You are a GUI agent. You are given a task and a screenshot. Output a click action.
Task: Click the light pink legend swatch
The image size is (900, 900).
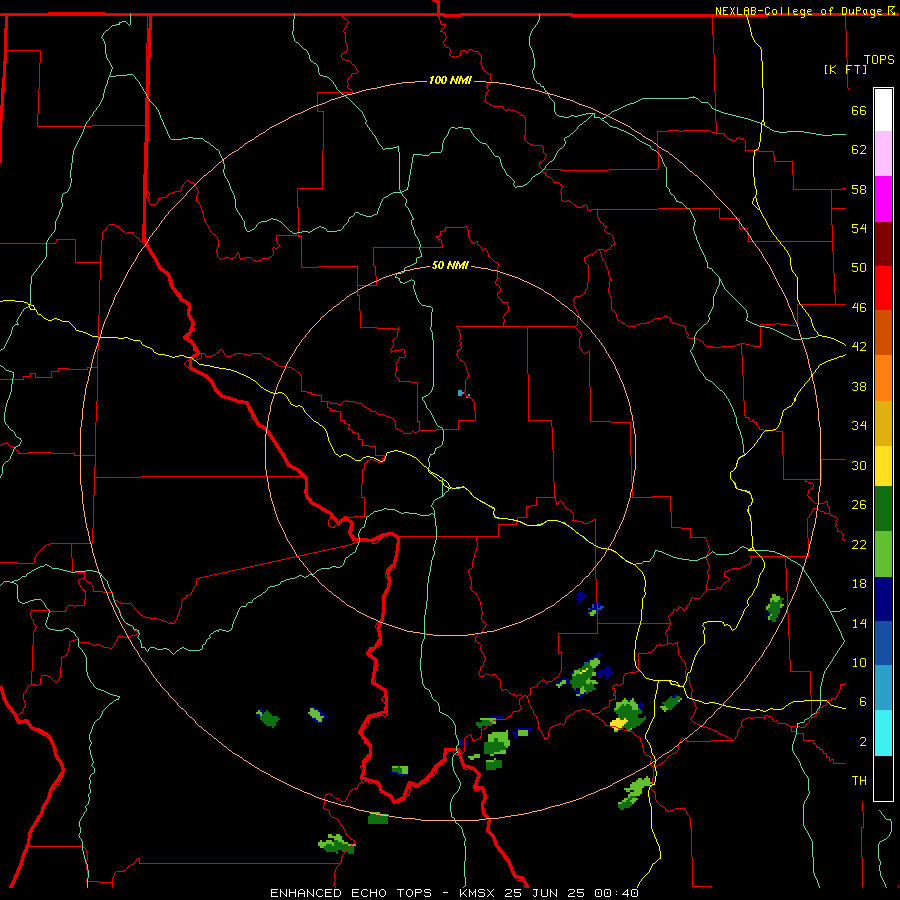[883, 154]
